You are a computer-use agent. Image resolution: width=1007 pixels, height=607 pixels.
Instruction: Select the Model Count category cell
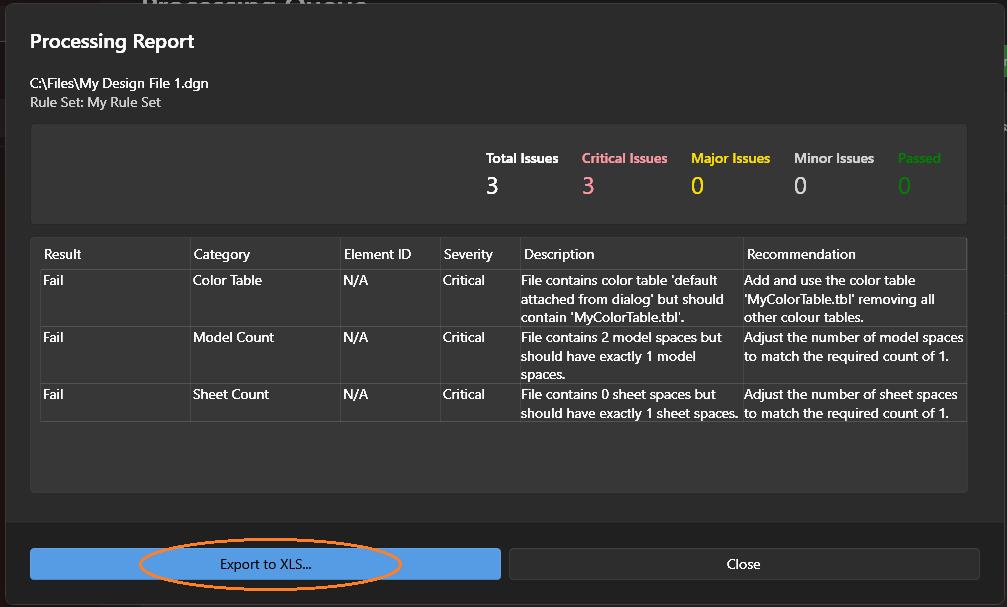pyautogui.click(x=233, y=338)
